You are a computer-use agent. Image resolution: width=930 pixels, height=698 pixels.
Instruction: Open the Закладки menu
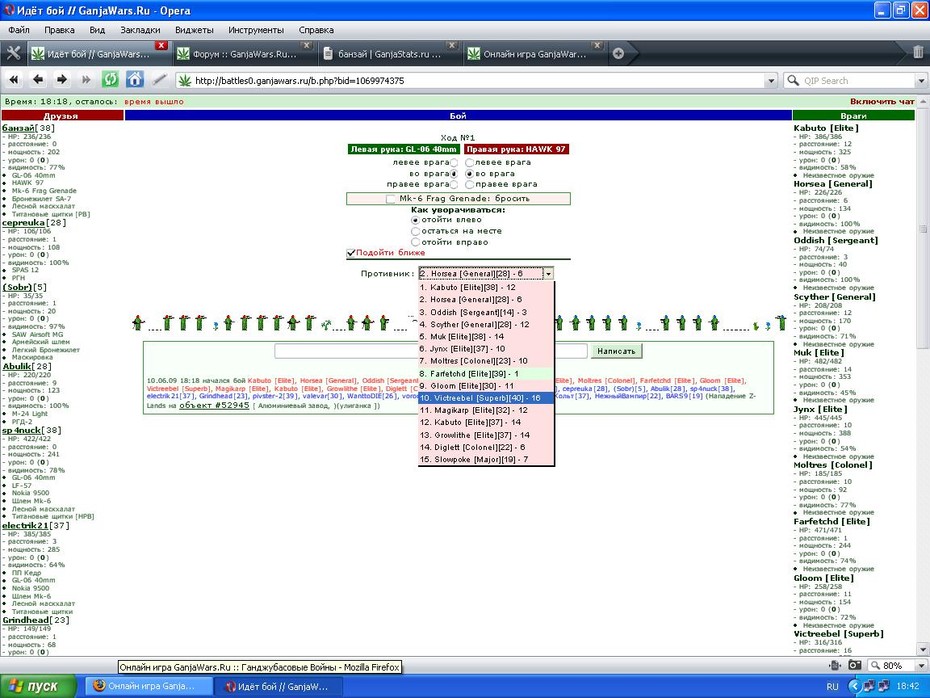point(140,30)
